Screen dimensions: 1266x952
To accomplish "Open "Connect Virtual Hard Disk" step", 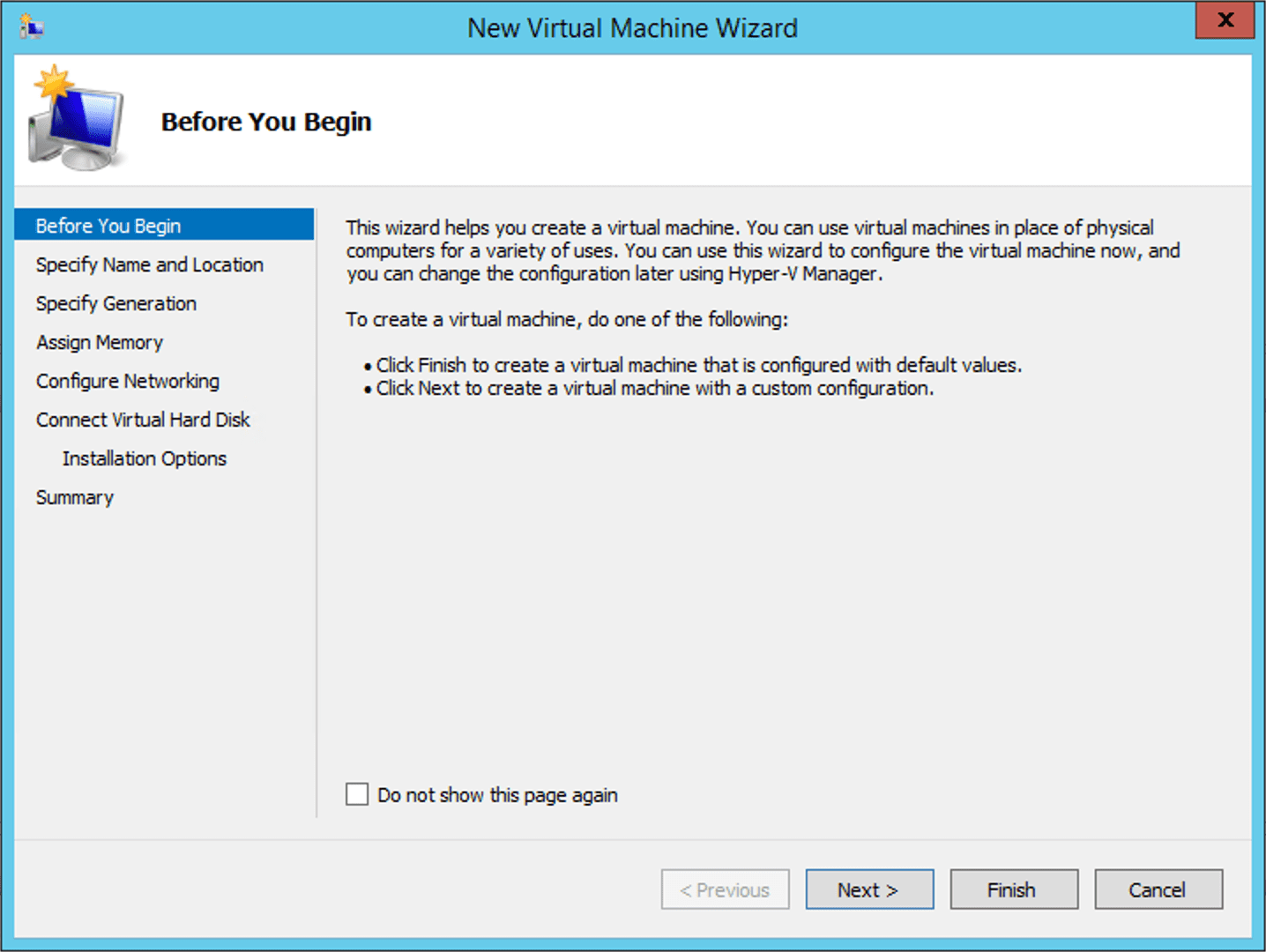I will click(143, 420).
